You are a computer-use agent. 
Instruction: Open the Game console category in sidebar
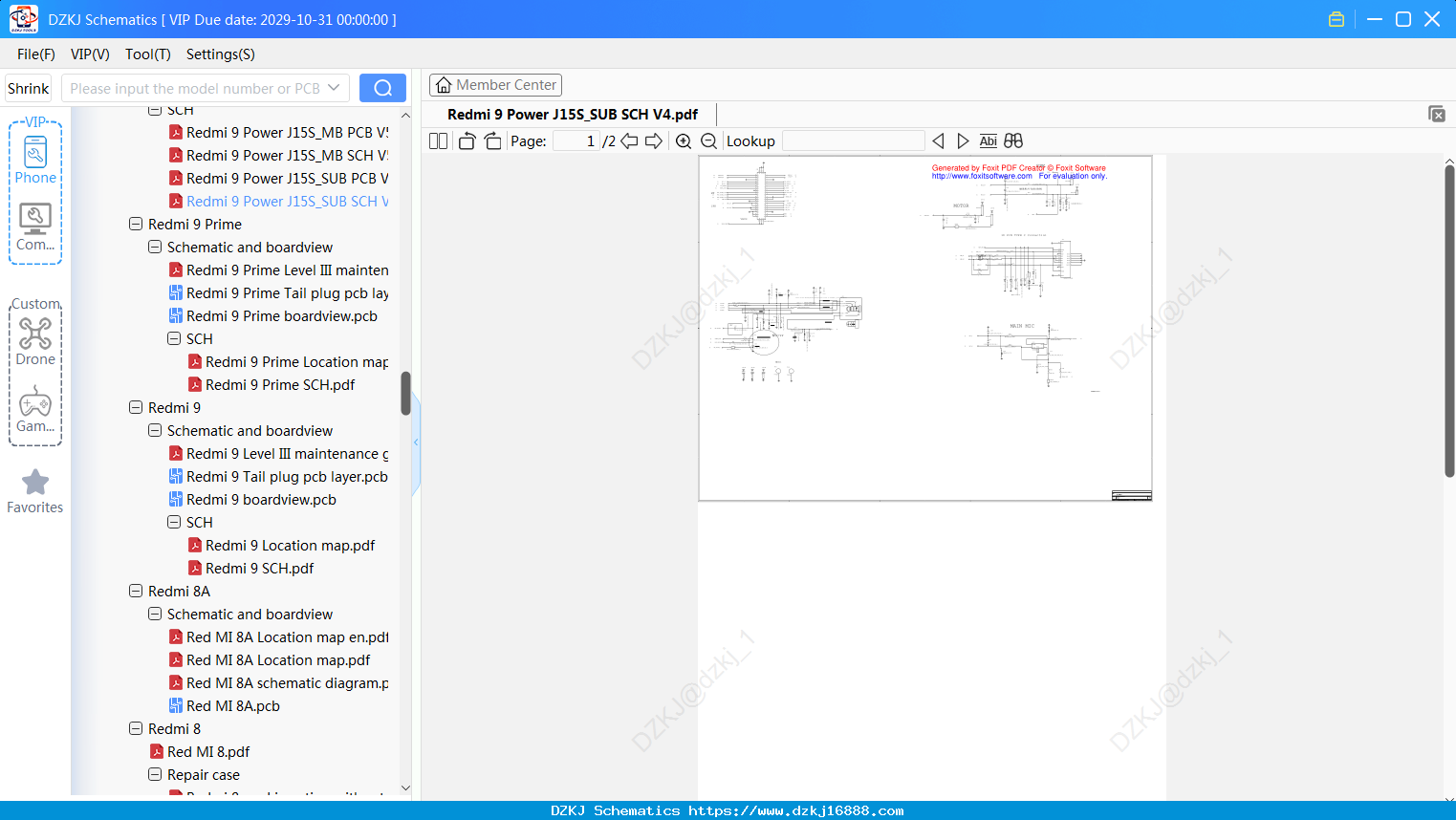tap(35, 409)
